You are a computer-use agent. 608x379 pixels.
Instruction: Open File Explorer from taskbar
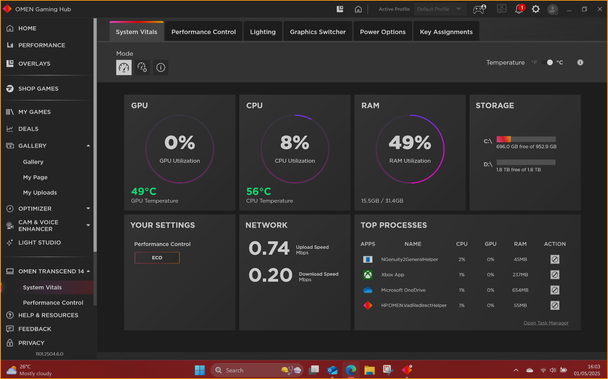click(369, 370)
